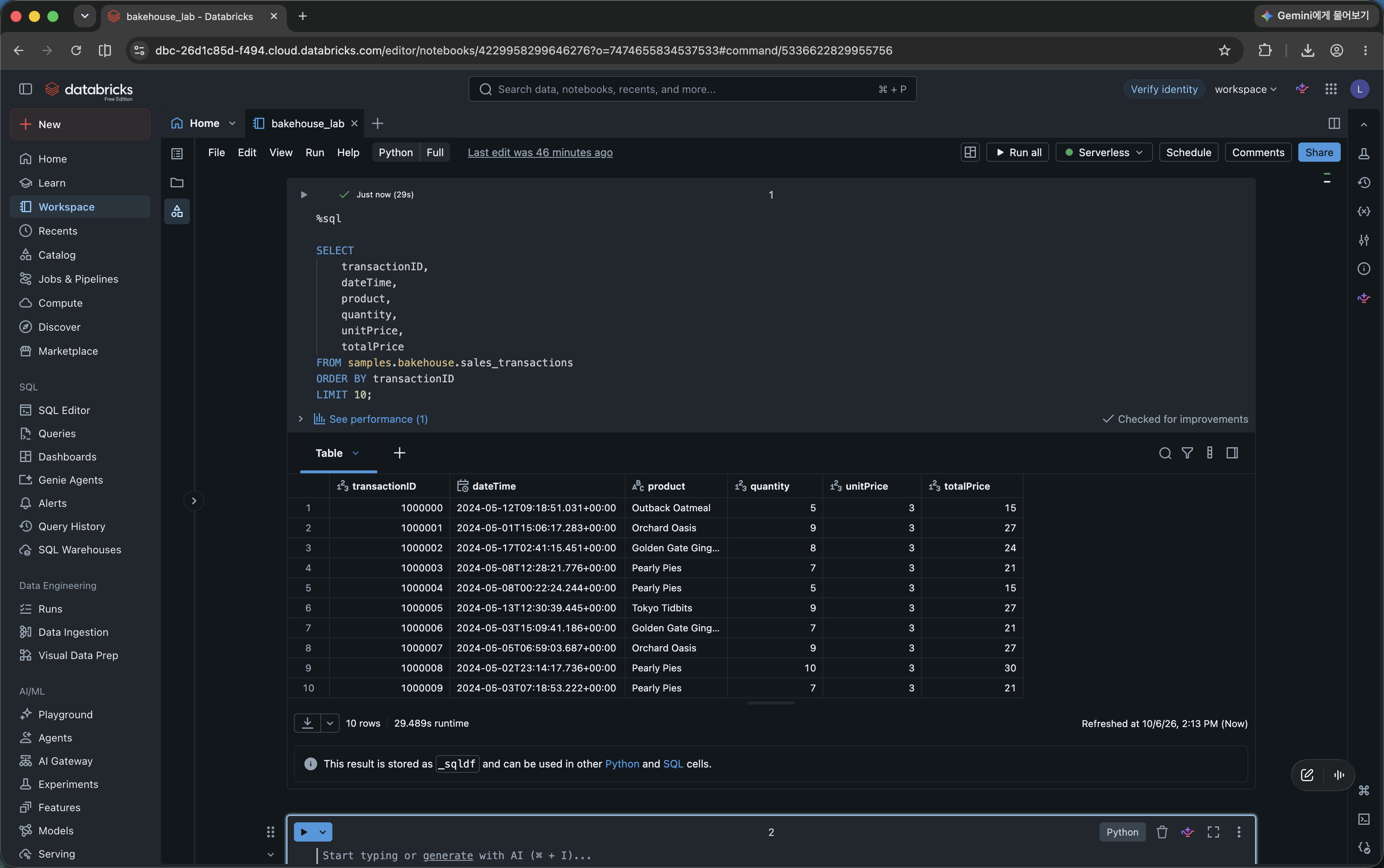Open the variable explorer {x} icon

coord(1364,211)
